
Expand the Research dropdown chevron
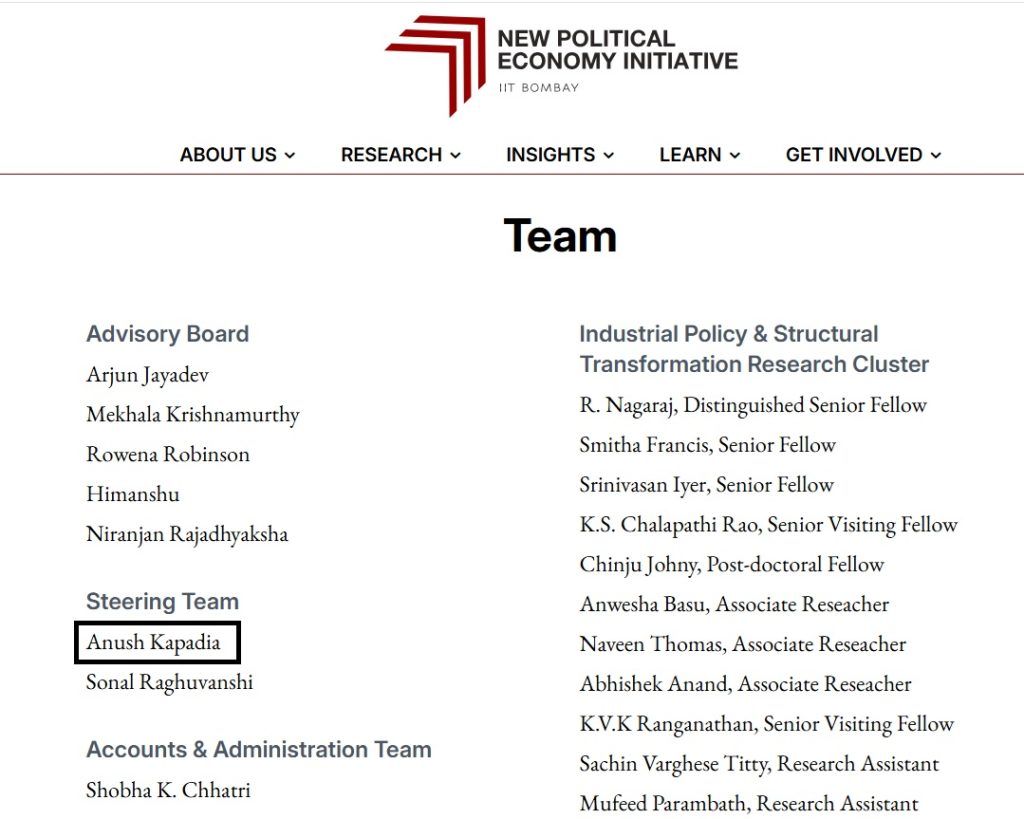(x=455, y=156)
